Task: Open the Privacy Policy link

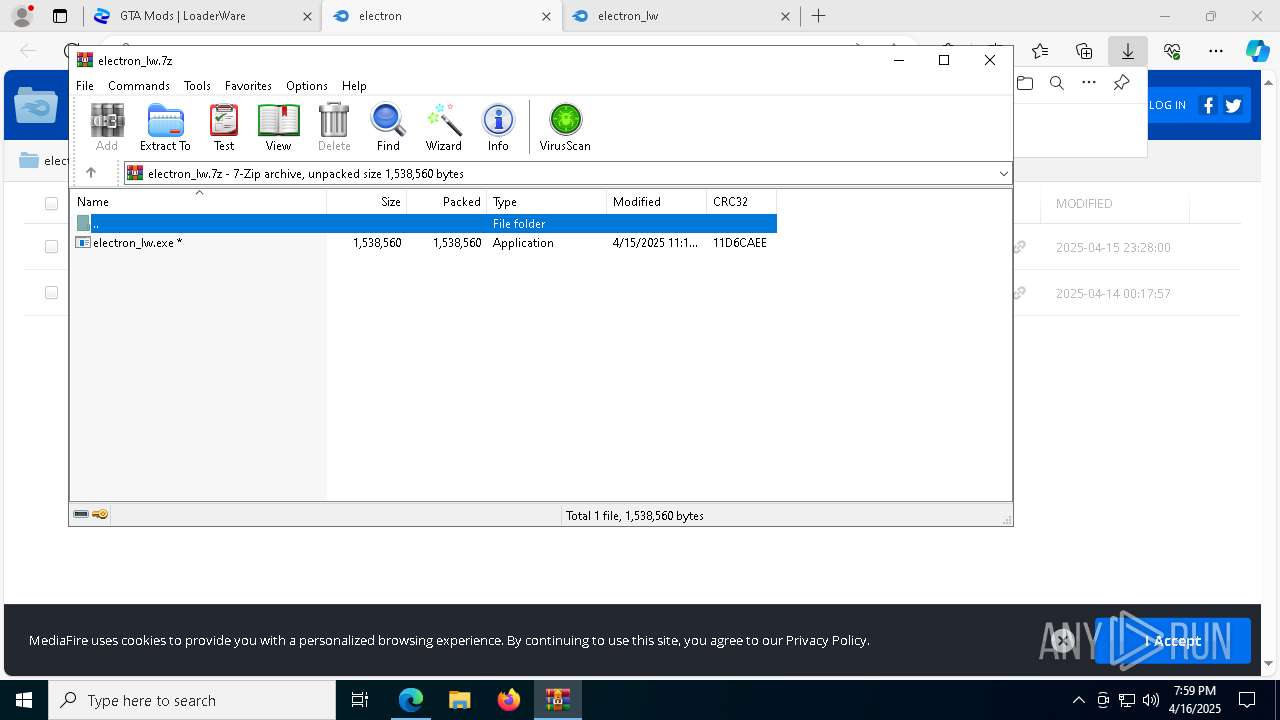Action: pyautogui.click(x=826, y=640)
